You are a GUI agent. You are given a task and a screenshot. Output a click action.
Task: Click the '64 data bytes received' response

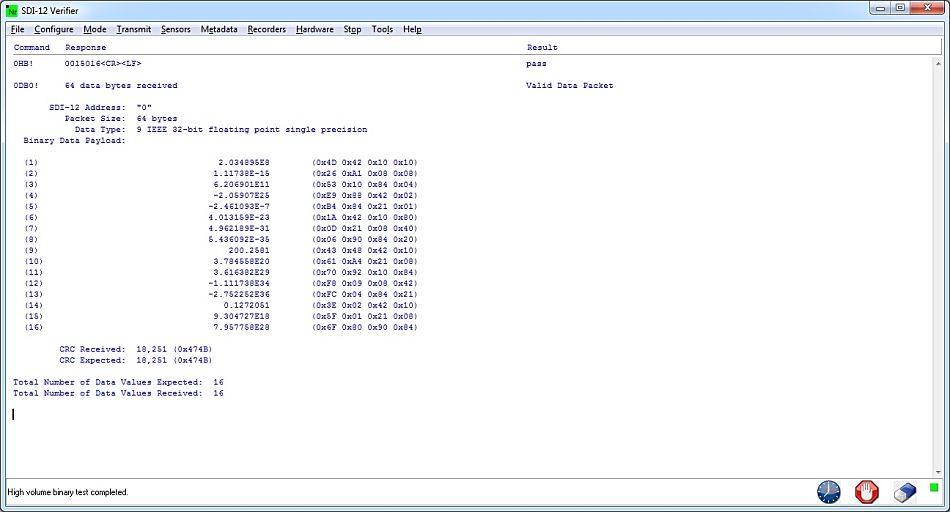coord(121,85)
